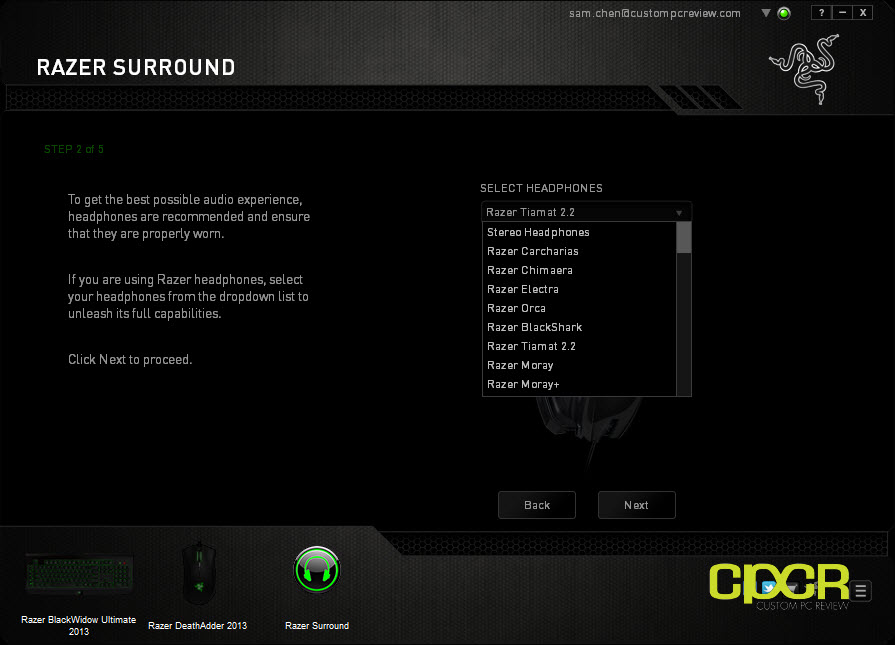Click the green online status indicator
Image resolution: width=895 pixels, height=645 pixels.
coord(784,13)
